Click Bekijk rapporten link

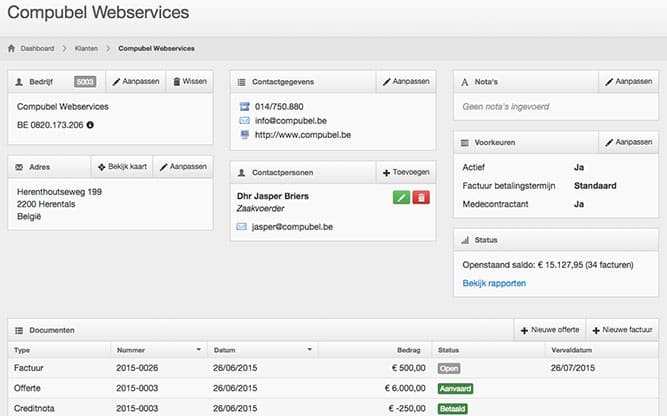494,283
